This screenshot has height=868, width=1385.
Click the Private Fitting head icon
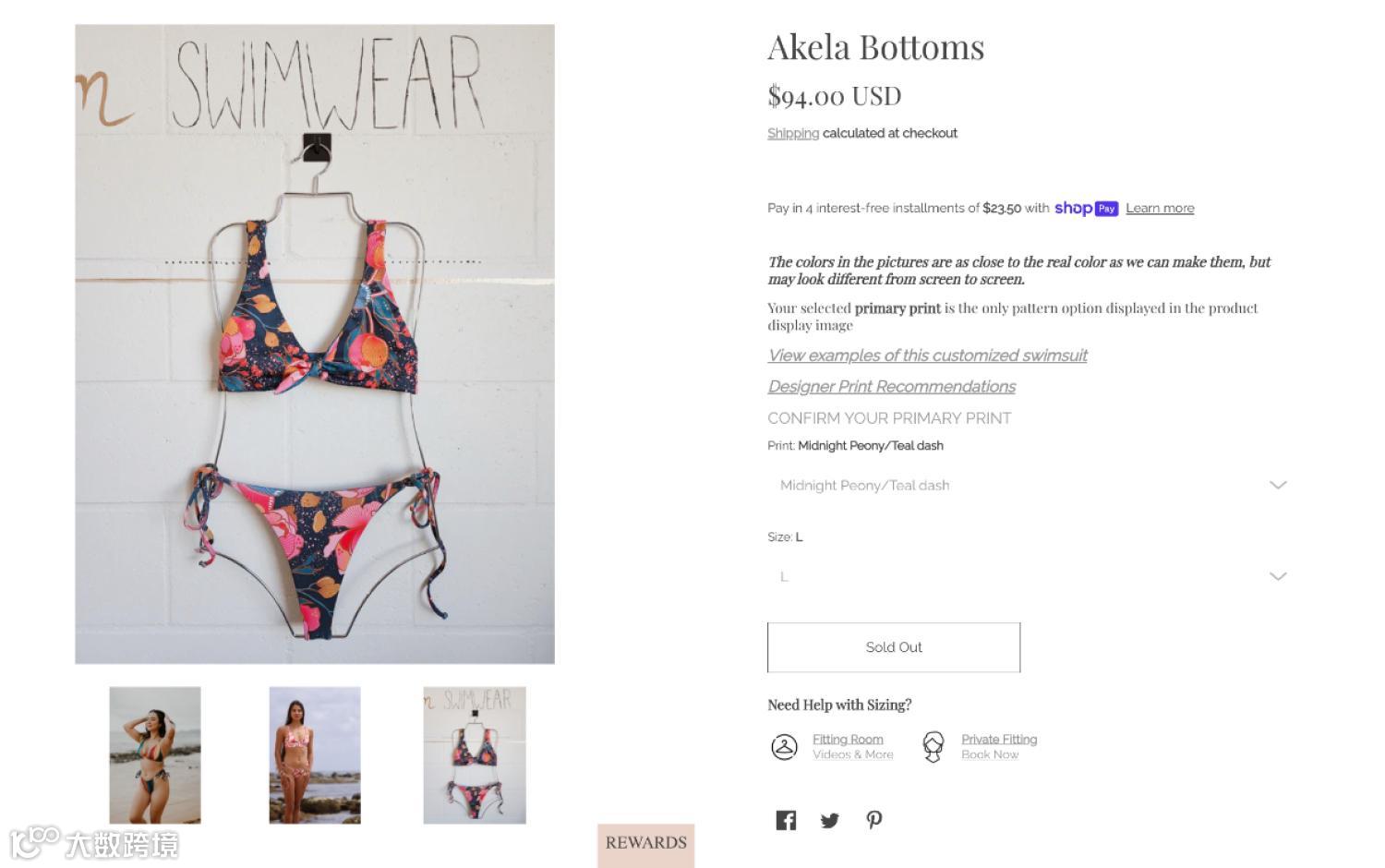[933, 746]
